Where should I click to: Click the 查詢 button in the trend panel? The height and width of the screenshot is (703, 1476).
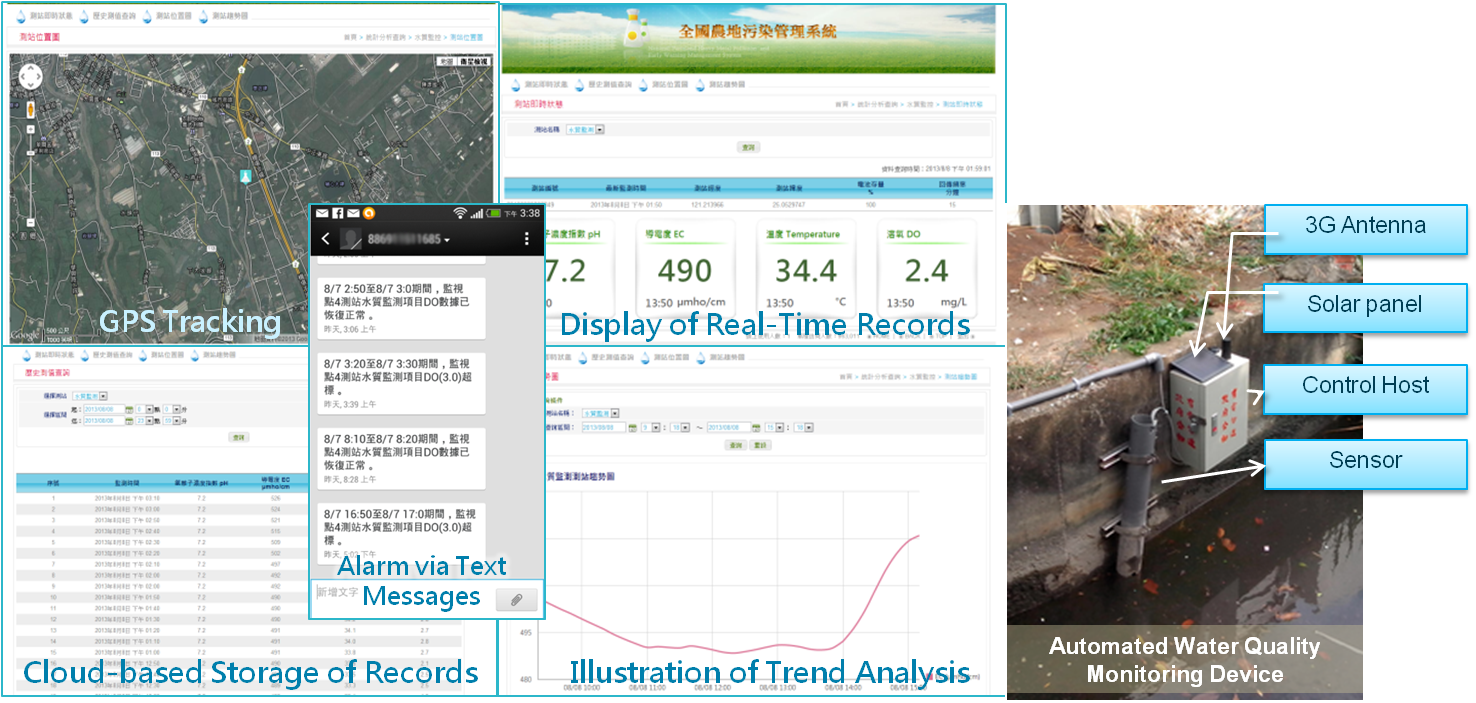pos(735,445)
